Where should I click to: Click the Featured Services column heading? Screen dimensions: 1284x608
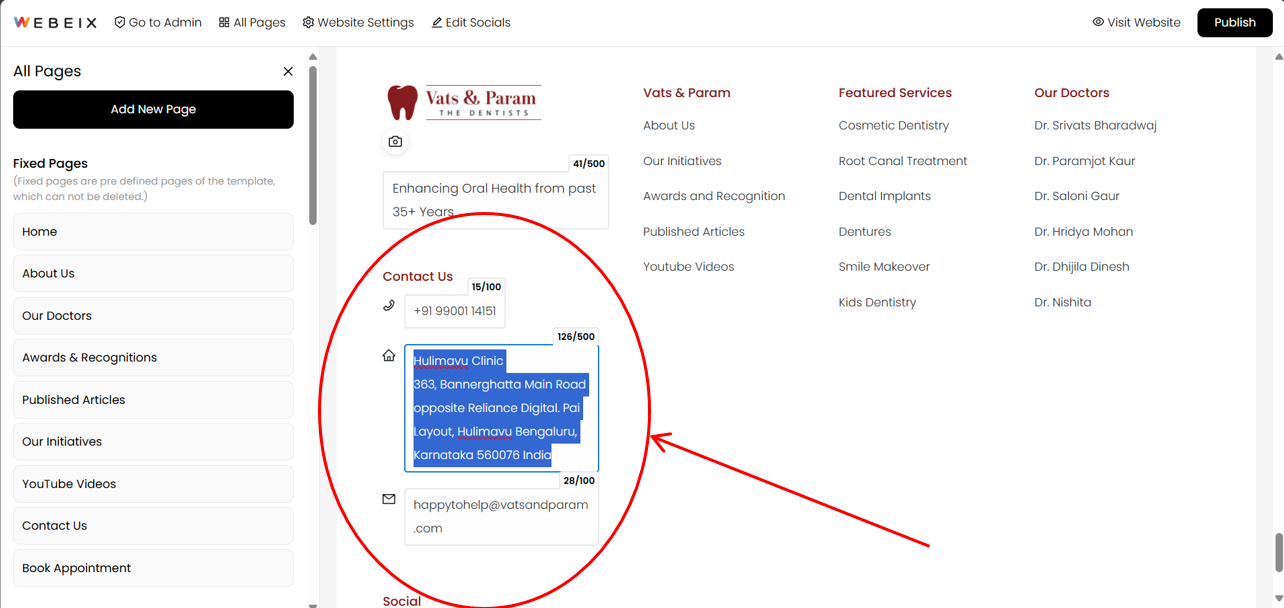pyautogui.click(x=895, y=93)
